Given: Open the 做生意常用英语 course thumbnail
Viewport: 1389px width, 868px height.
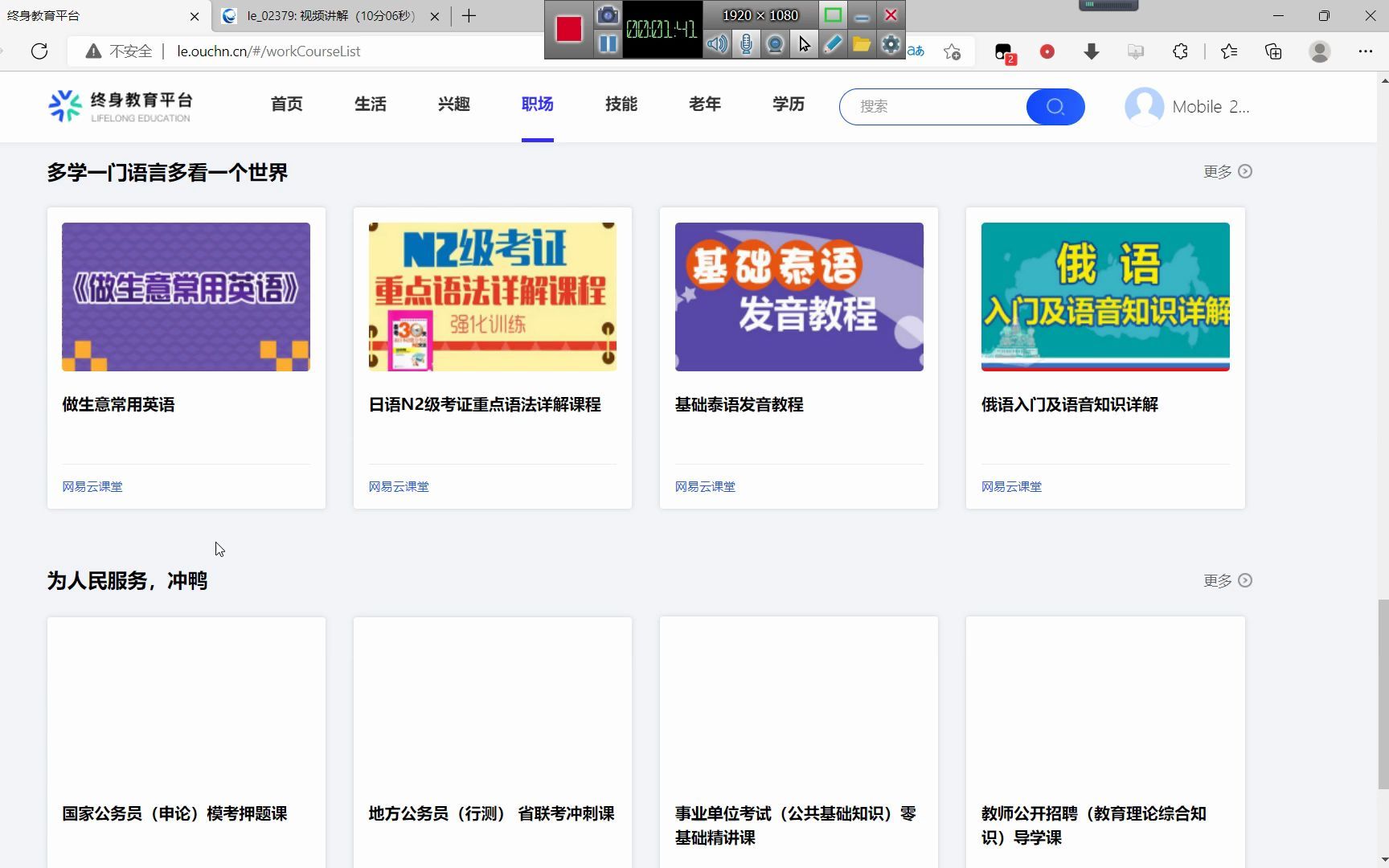Looking at the screenshot, I should tap(186, 297).
